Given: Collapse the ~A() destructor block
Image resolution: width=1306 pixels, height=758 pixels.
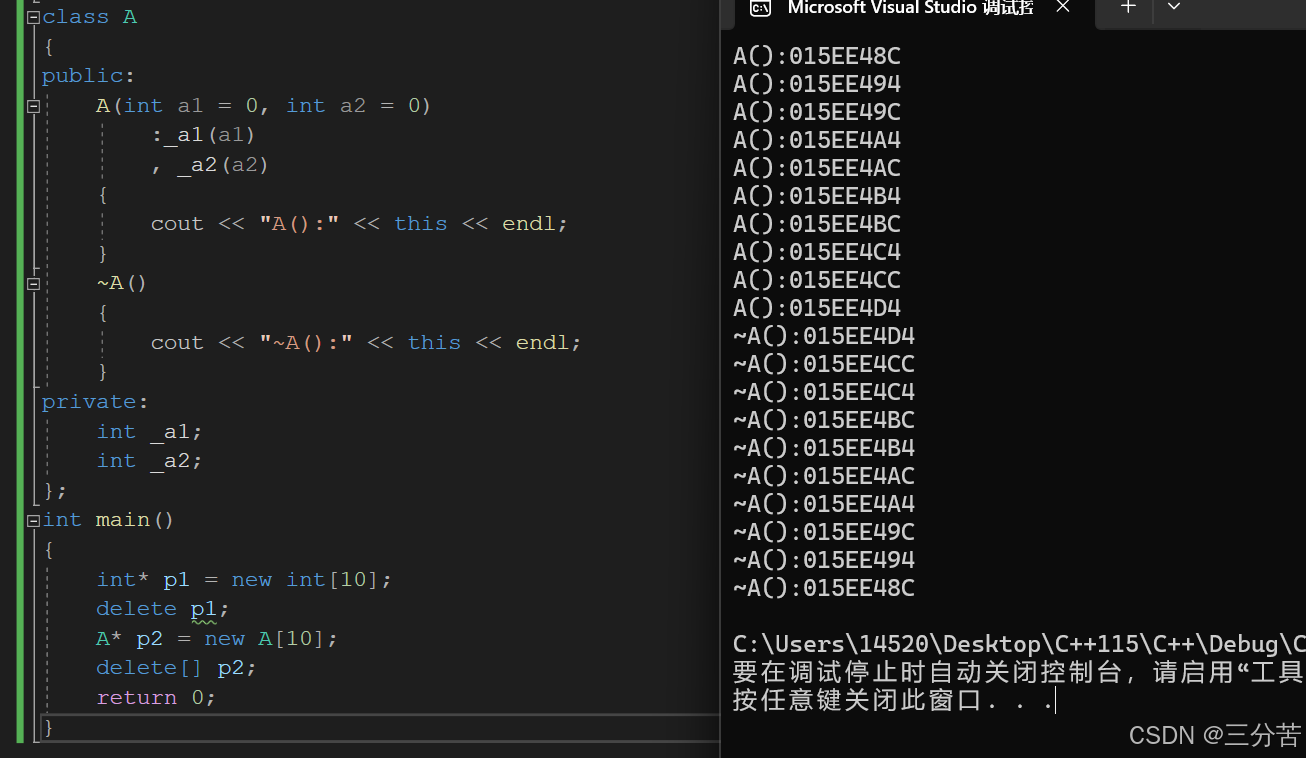Looking at the screenshot, I should [33, 283].
